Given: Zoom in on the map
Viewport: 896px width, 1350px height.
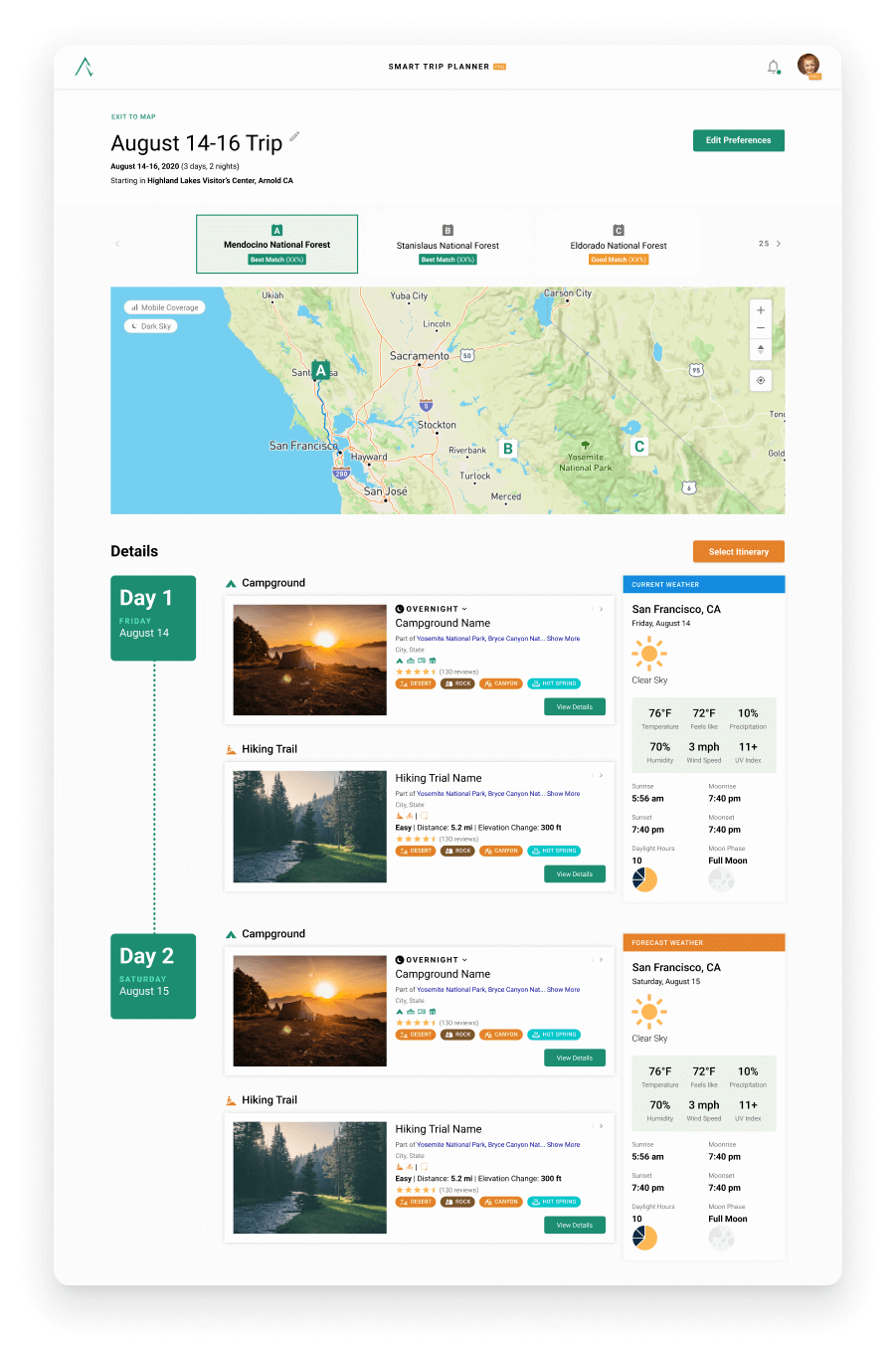Looking at the screenshot, I should (x=761, y=310).
